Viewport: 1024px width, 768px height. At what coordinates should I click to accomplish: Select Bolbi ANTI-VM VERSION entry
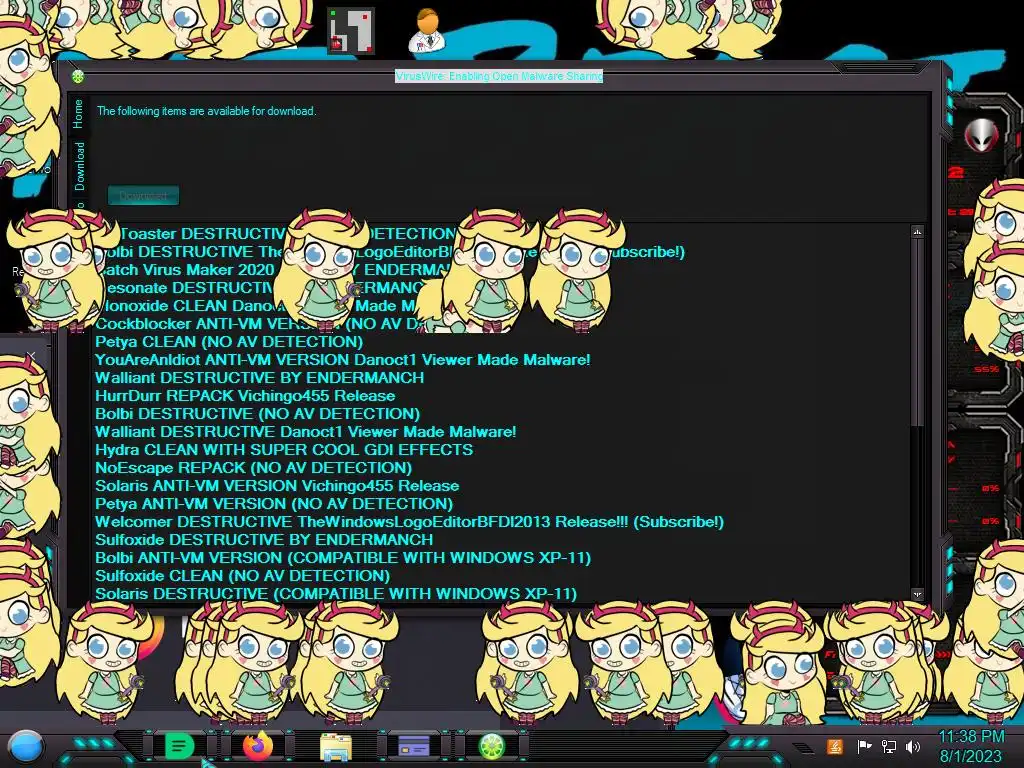click(343, 558)
